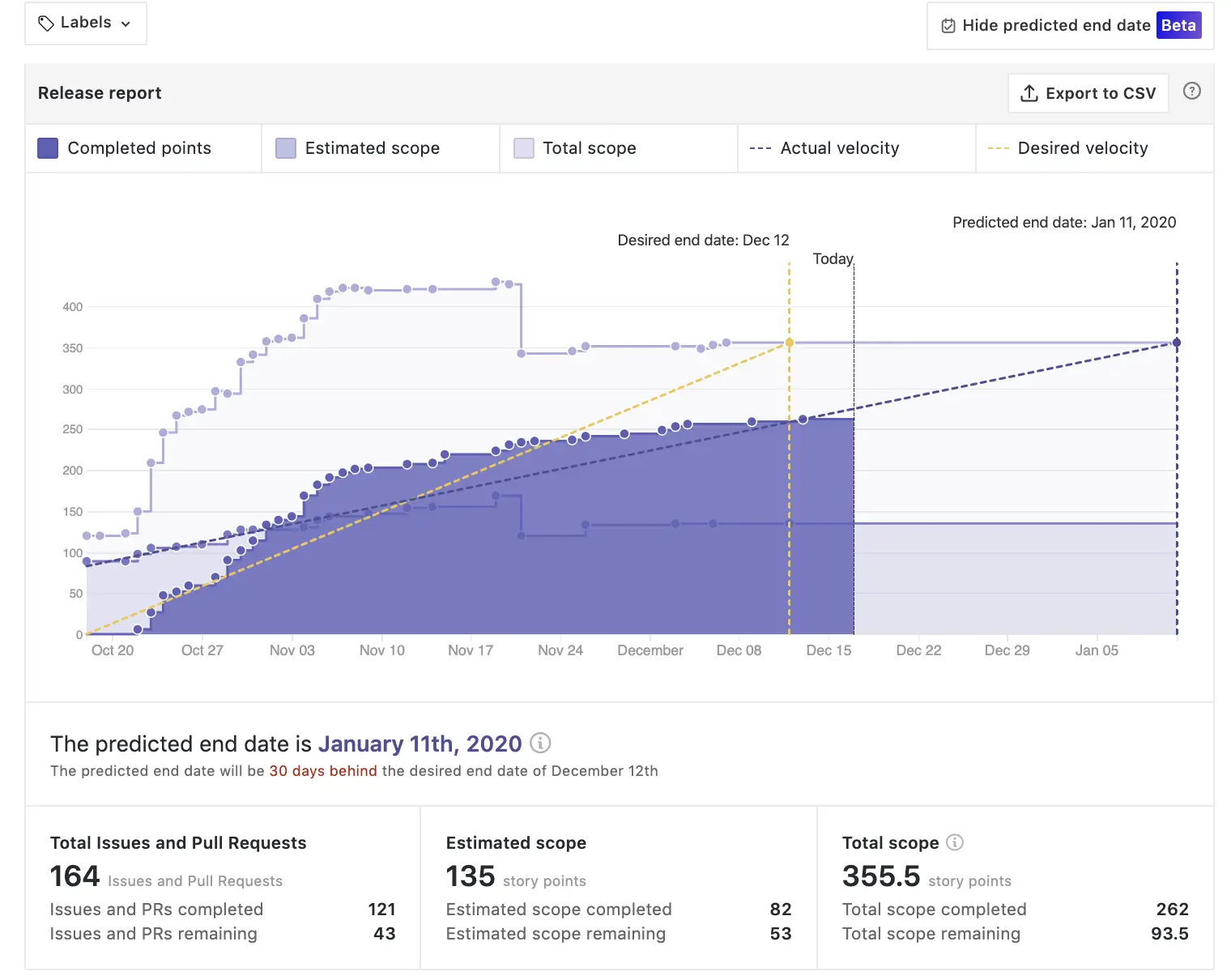Viewport: 1231px width, 980px height.
Task: Click the Estimated scope lavender swatch
Action: coord(286,148)
